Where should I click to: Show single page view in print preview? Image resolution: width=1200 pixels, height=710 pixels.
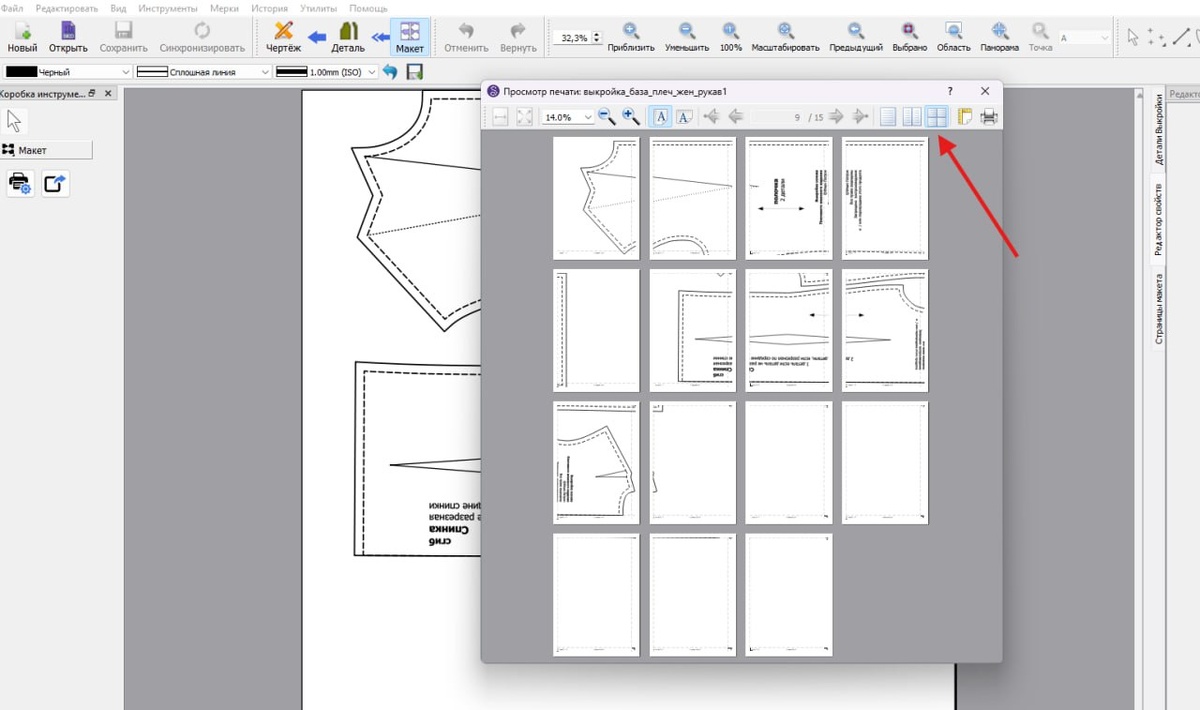(888, 117)
